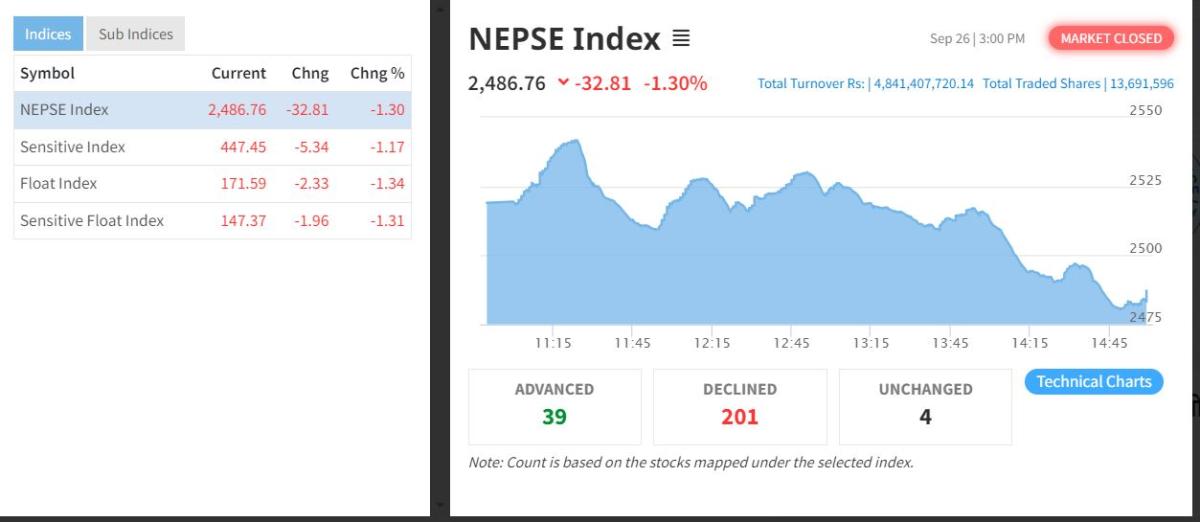Screen dimensions: 1200x522
Task: Sort by the Chng % column header
Action: [x=377, y=73]
